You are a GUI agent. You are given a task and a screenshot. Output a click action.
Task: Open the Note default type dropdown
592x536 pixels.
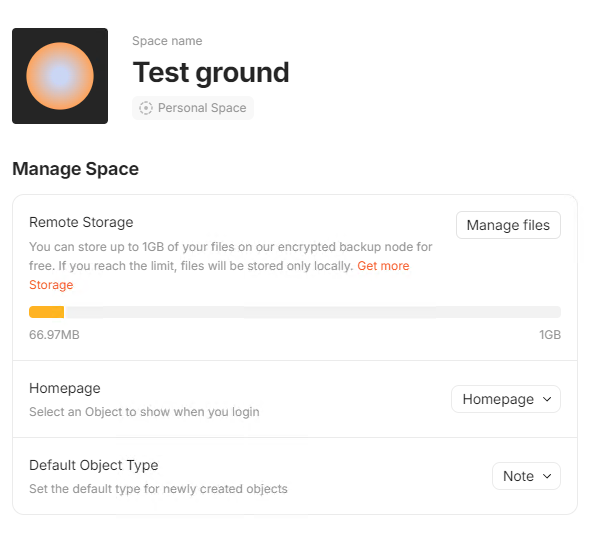tap(526, 476)
